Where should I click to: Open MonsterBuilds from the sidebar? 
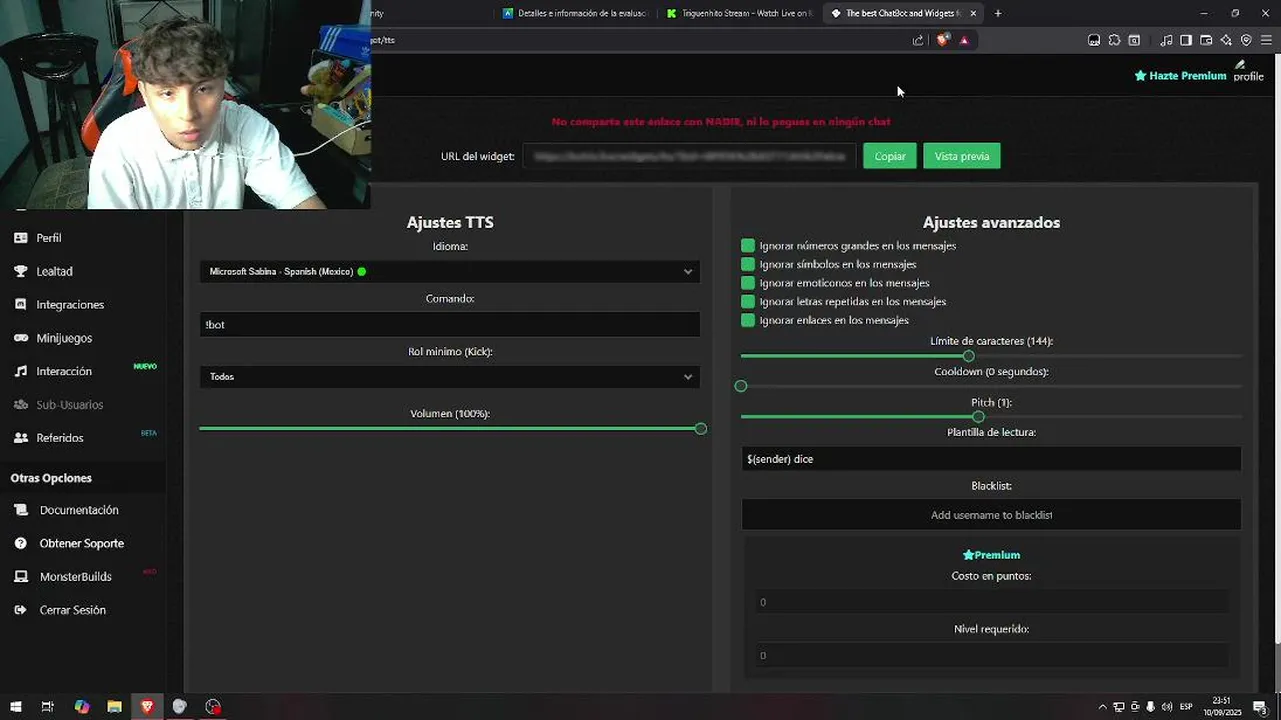(75, 577)
